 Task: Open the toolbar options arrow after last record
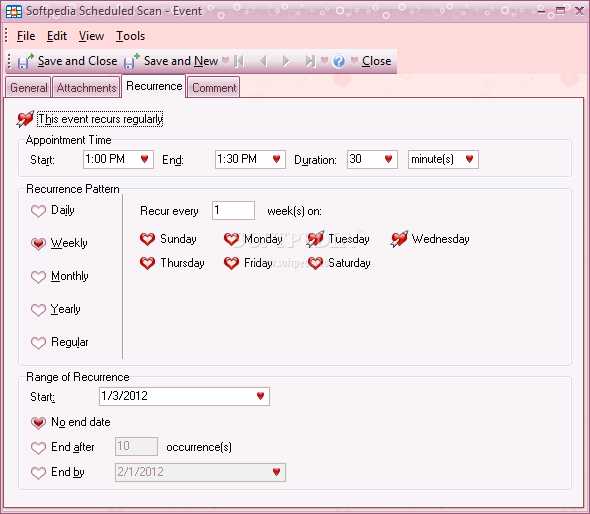pos(324,61)
